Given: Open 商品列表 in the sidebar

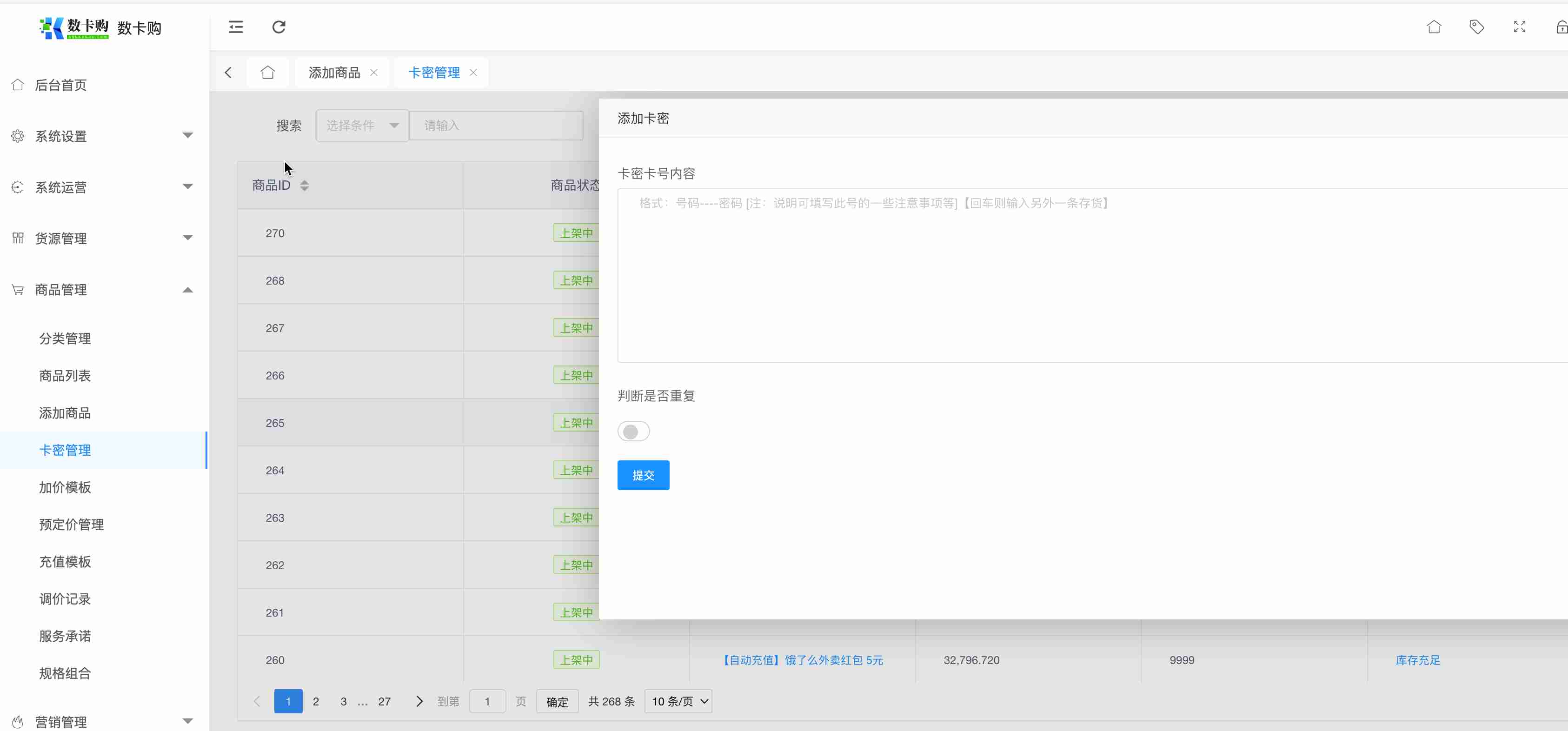Looking at the screenshot, I should click(x=65, y=376).
